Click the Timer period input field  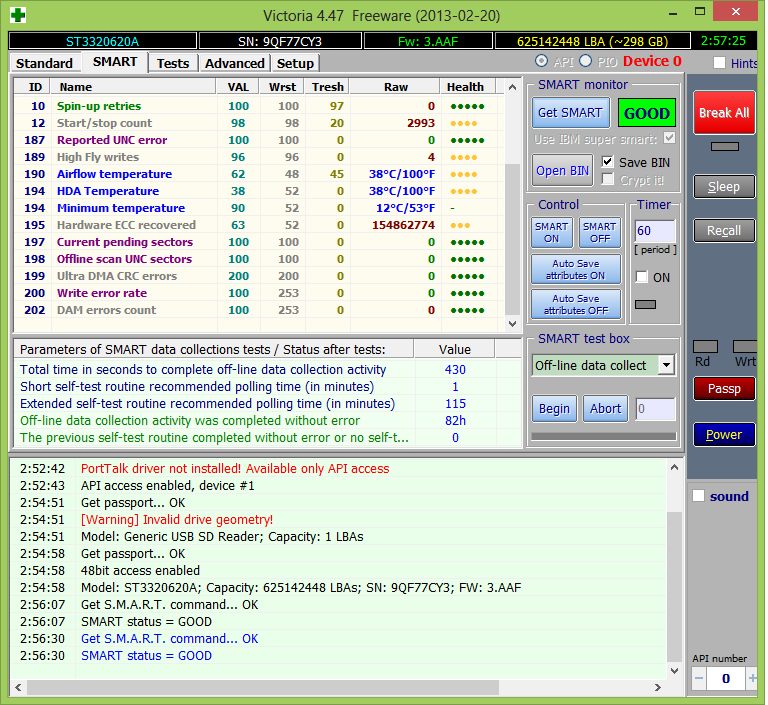click(655, 231)
